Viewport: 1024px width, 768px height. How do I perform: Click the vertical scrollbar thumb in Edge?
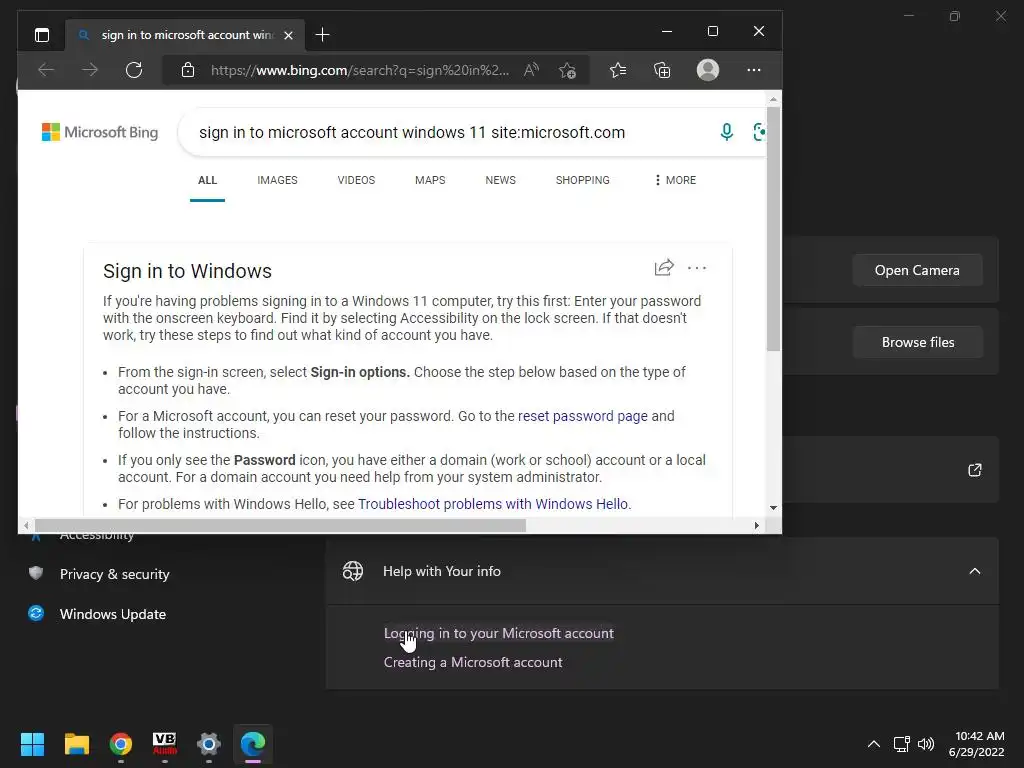tap(773, 229)
